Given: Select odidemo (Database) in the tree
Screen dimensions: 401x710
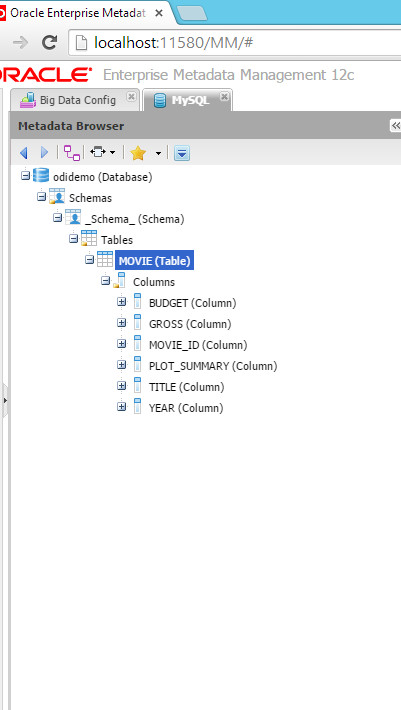Looking at the screenshot, I should pos(103,177).
